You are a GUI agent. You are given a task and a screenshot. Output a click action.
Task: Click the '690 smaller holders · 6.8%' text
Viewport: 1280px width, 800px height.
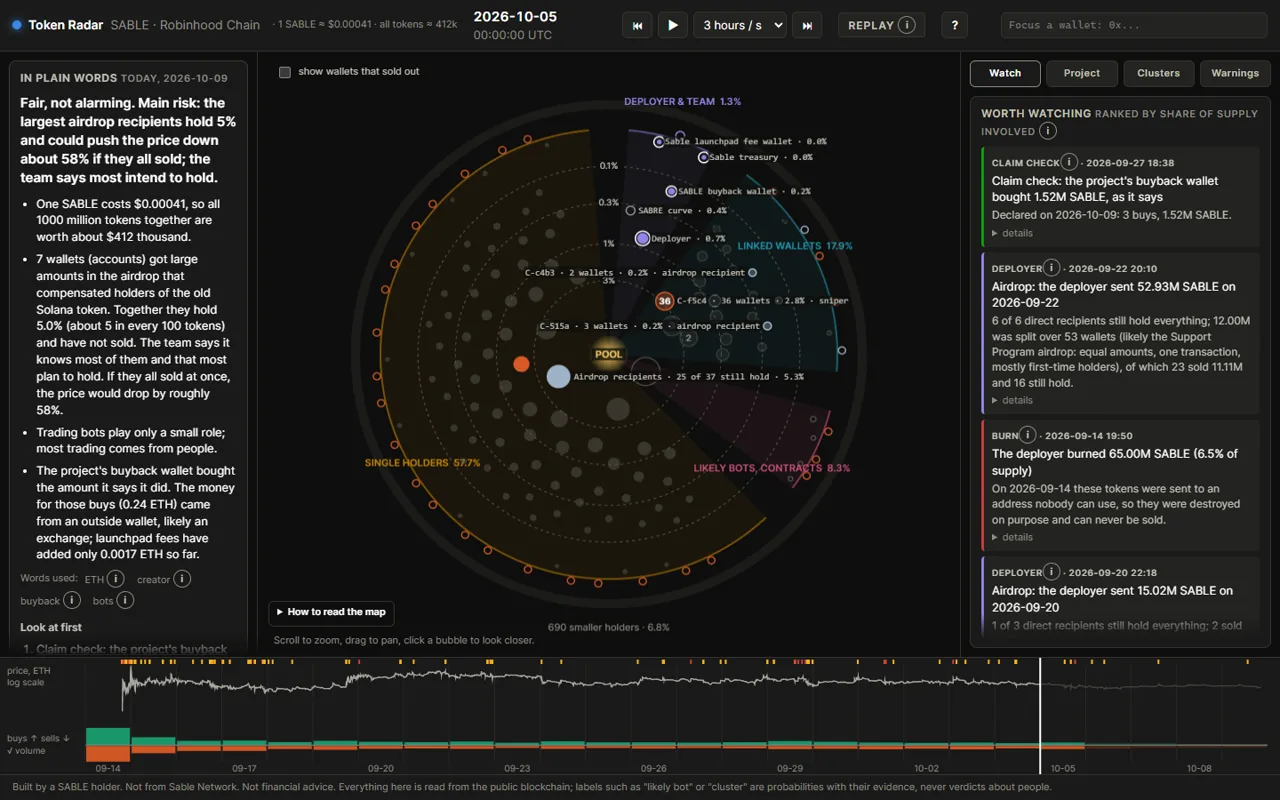[608, 628]
